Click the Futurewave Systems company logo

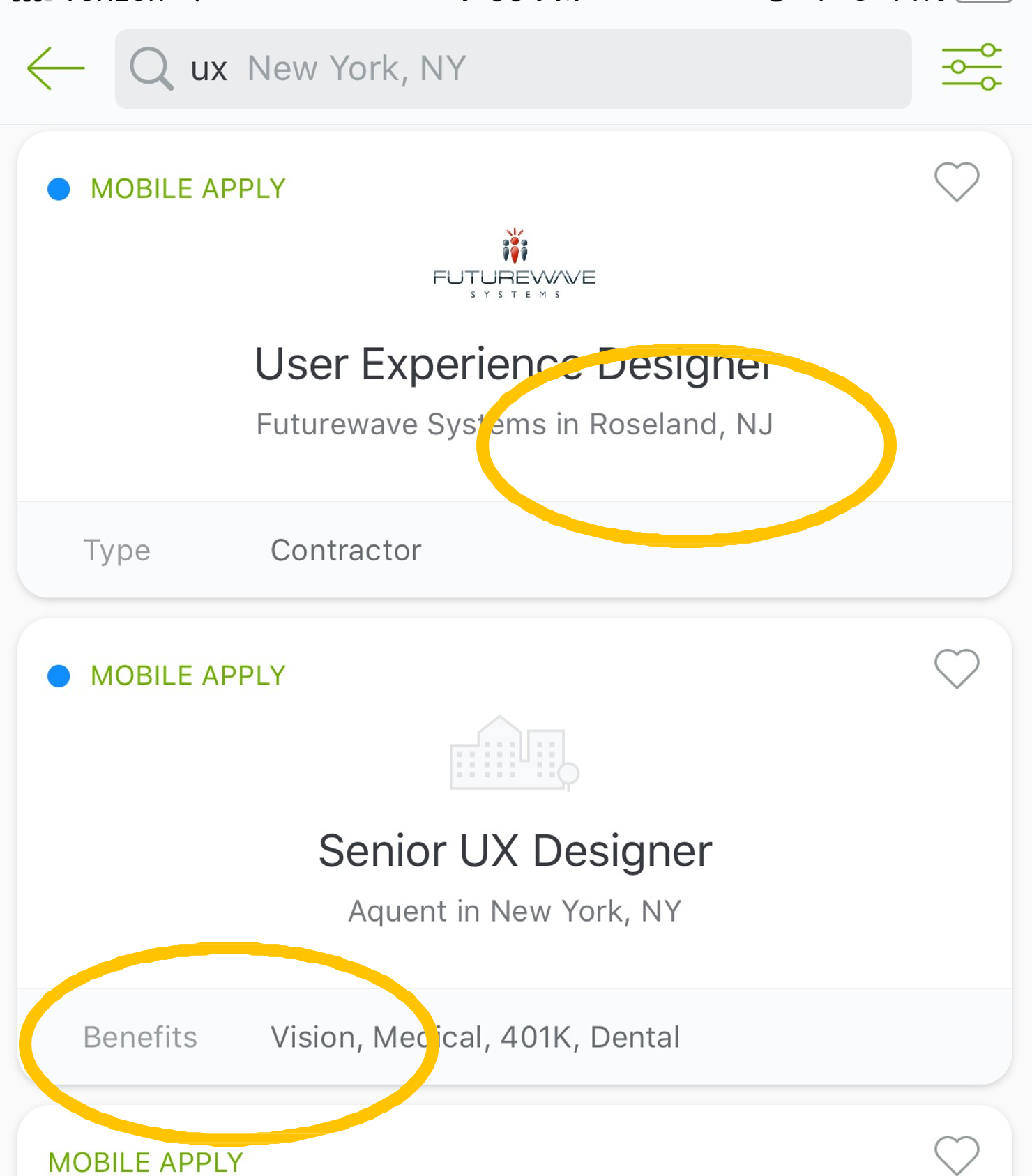[515, 264]
